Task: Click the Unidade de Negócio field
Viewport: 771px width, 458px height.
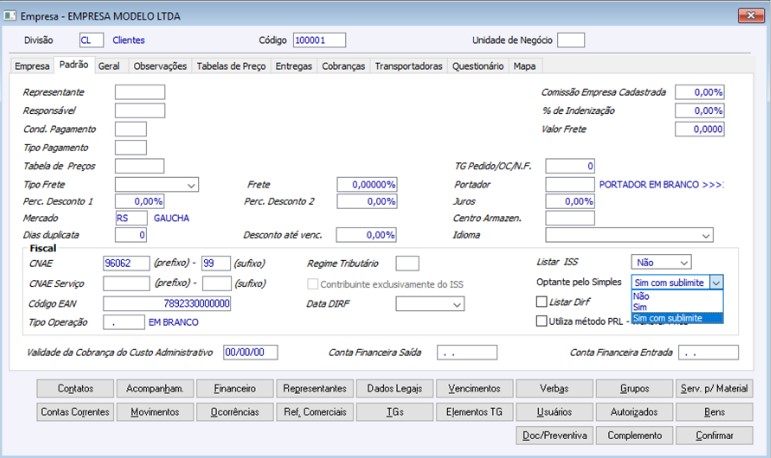Action: click(571, 40)
